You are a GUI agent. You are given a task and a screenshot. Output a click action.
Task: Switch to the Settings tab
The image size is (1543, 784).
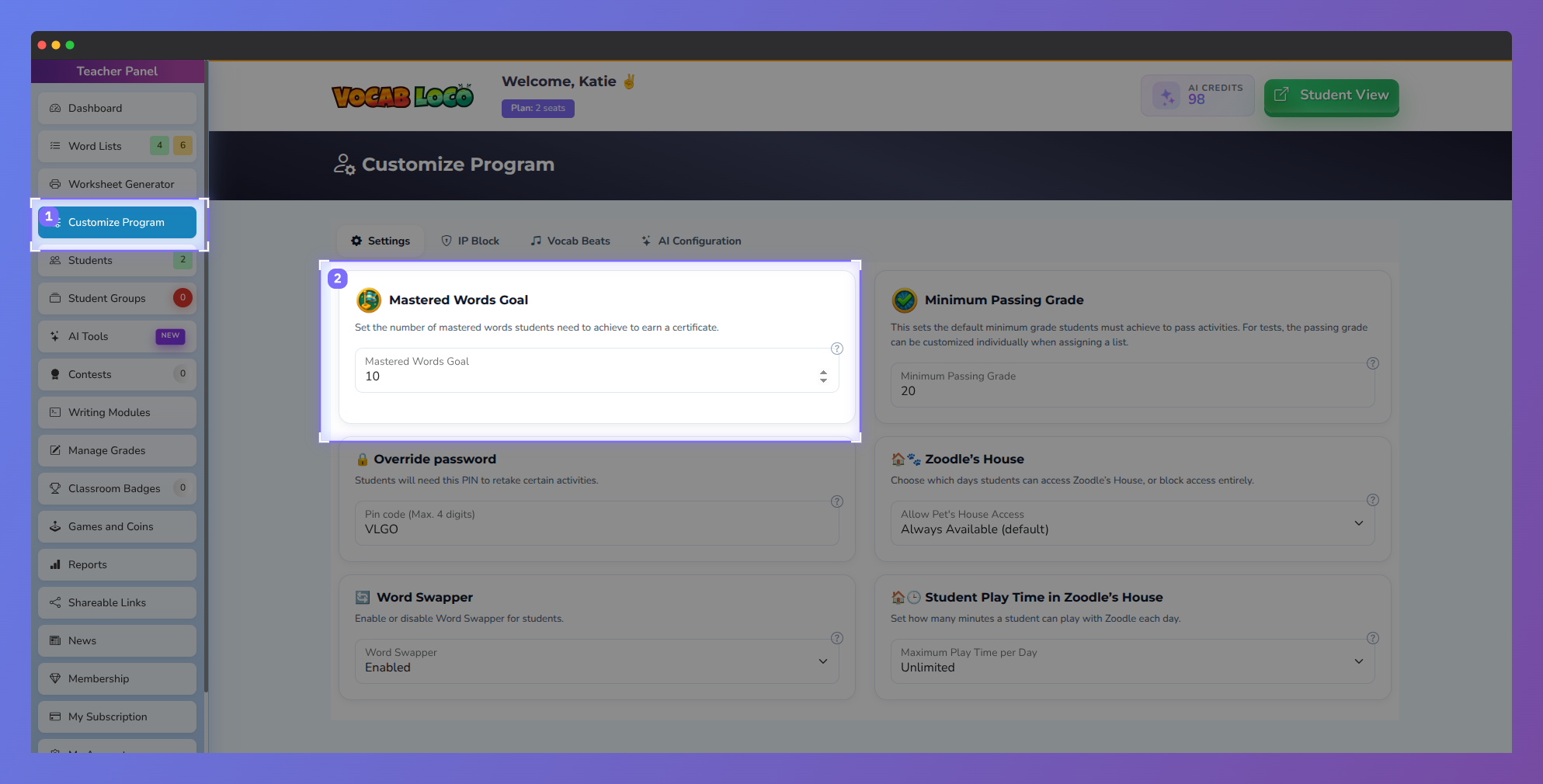pyautogui.click(x=381, y=241)
